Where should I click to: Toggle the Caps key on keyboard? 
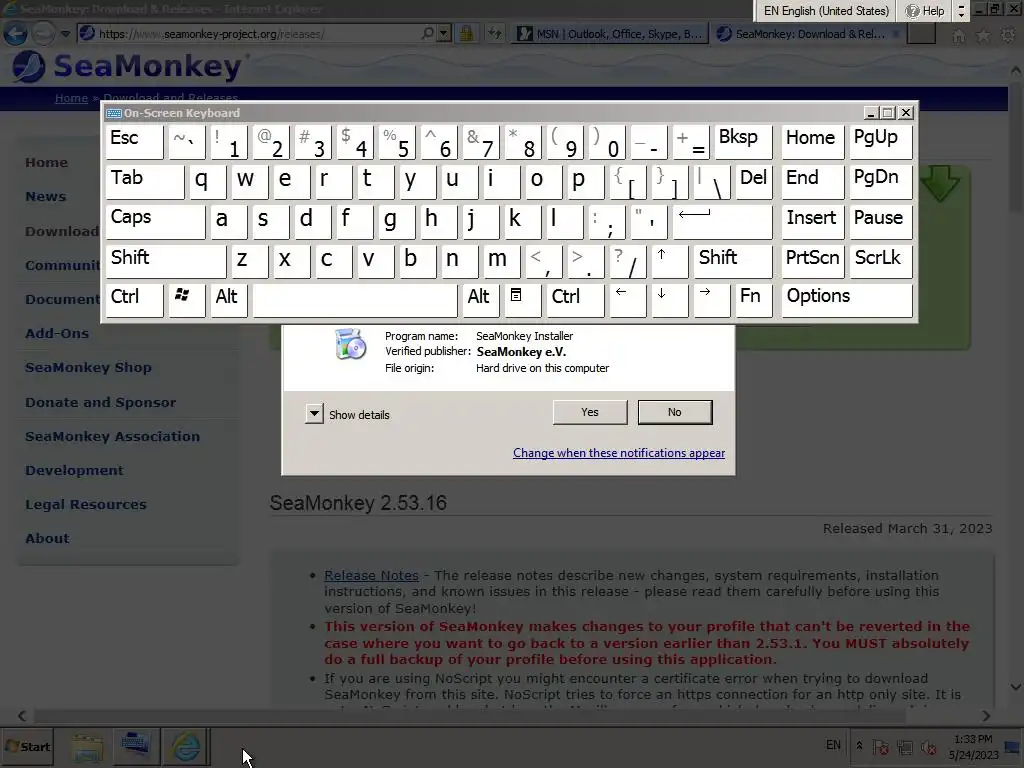coord(155,222)
